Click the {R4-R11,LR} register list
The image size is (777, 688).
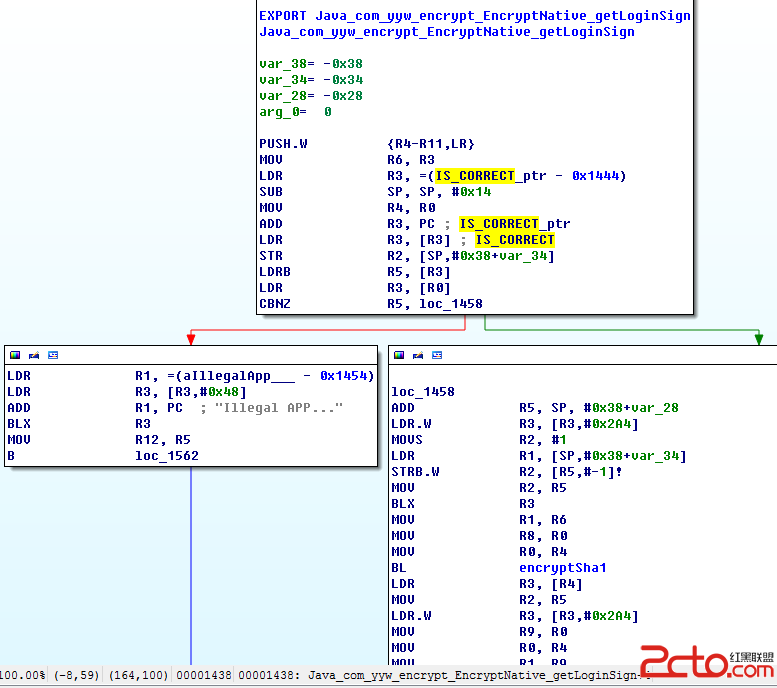coord(431,144)
